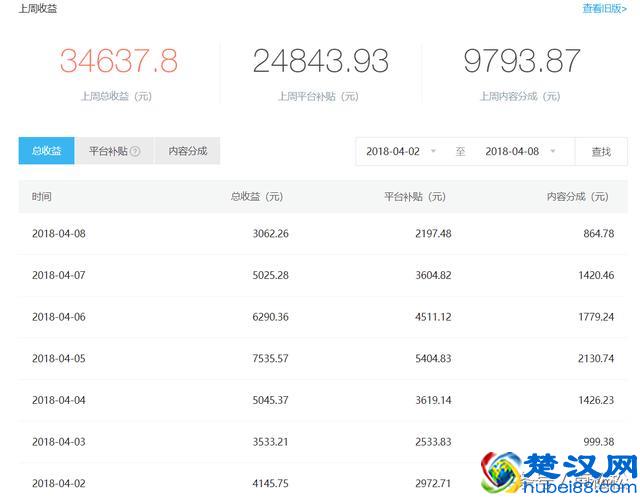The image size is (640, 497).
Task: Click the 上周收益 page heading
Action: point(38,8)
